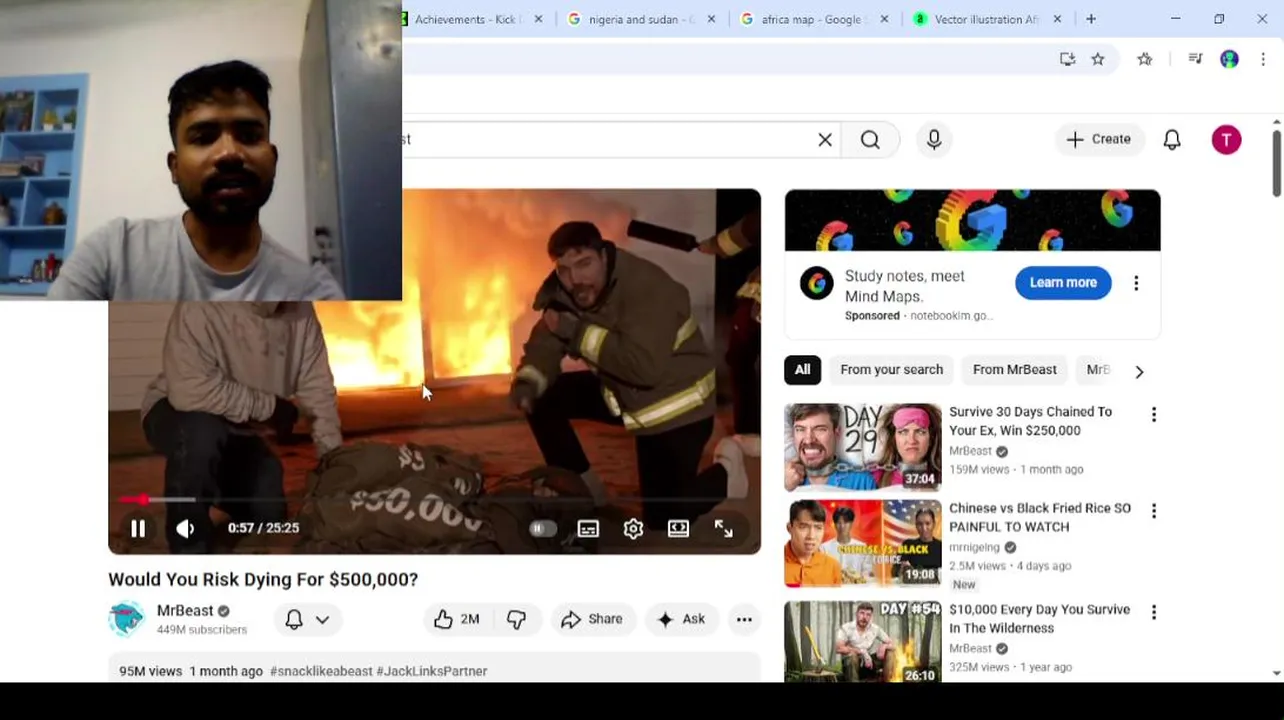Open YouTube notifications bell

1172,140
